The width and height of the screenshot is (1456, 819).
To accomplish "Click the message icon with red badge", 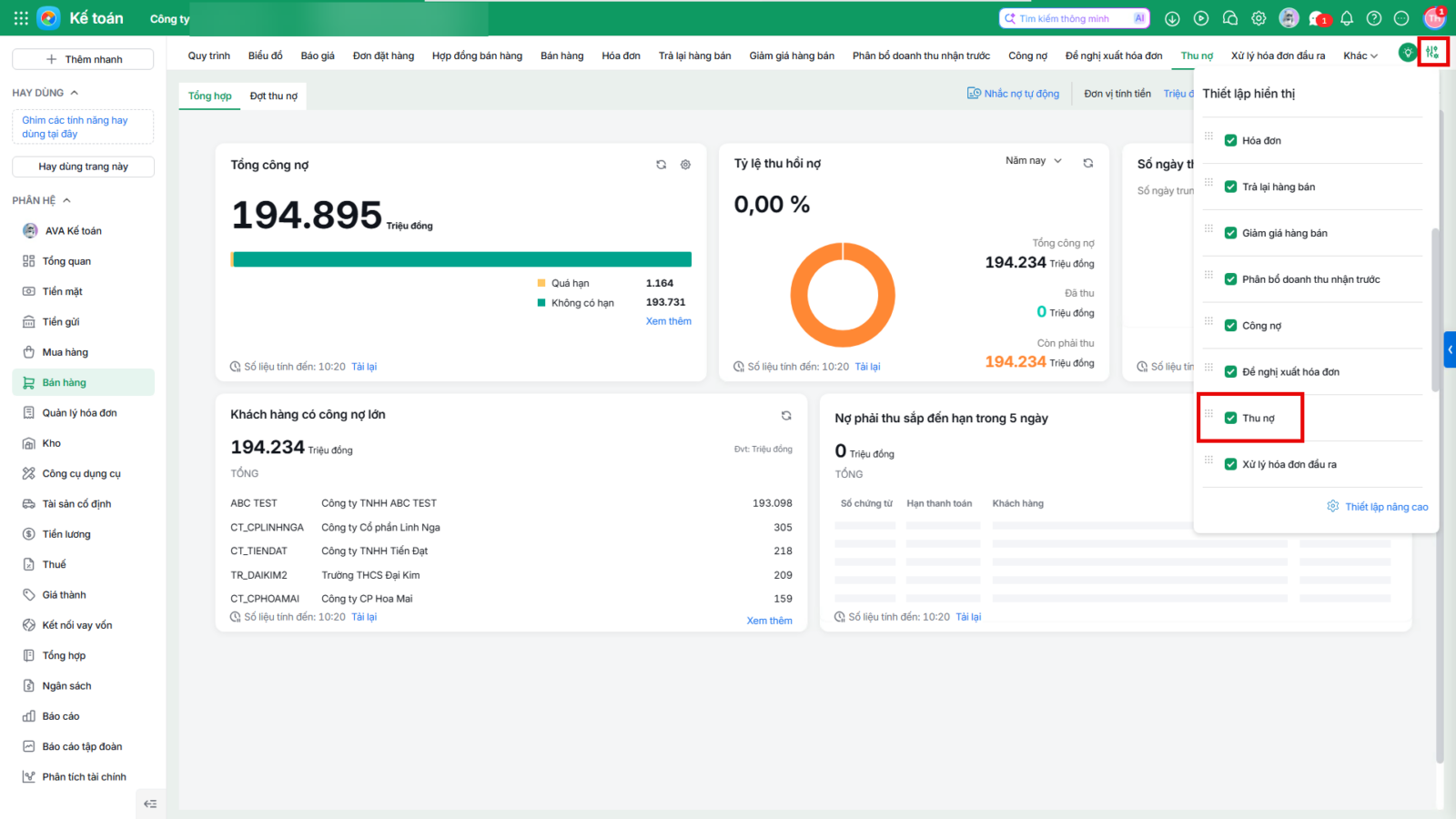I will coord(1318,18).
